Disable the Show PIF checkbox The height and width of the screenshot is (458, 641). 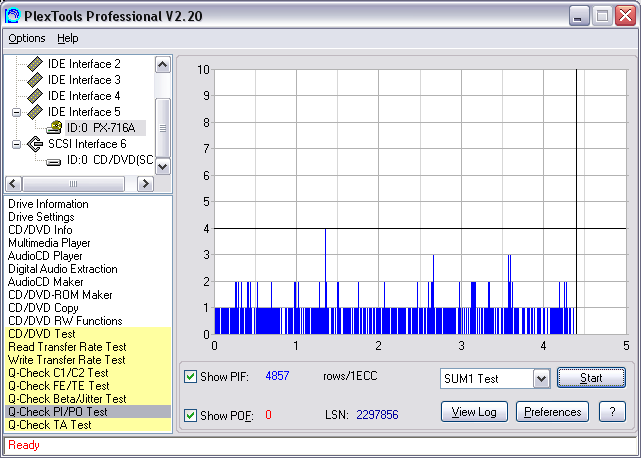pos(190,377)
